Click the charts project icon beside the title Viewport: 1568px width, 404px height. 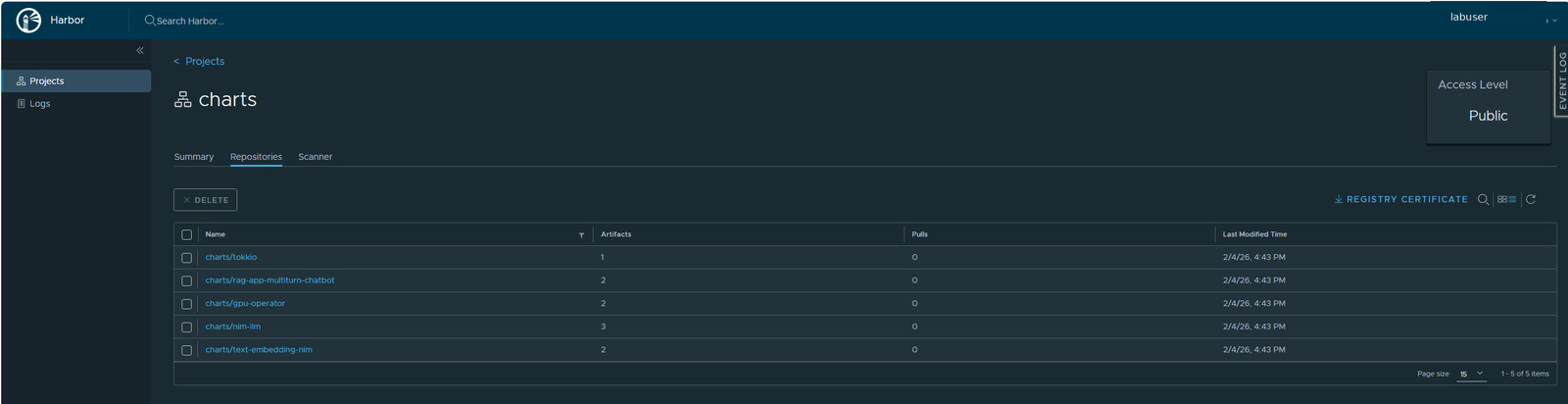point(183,99)
